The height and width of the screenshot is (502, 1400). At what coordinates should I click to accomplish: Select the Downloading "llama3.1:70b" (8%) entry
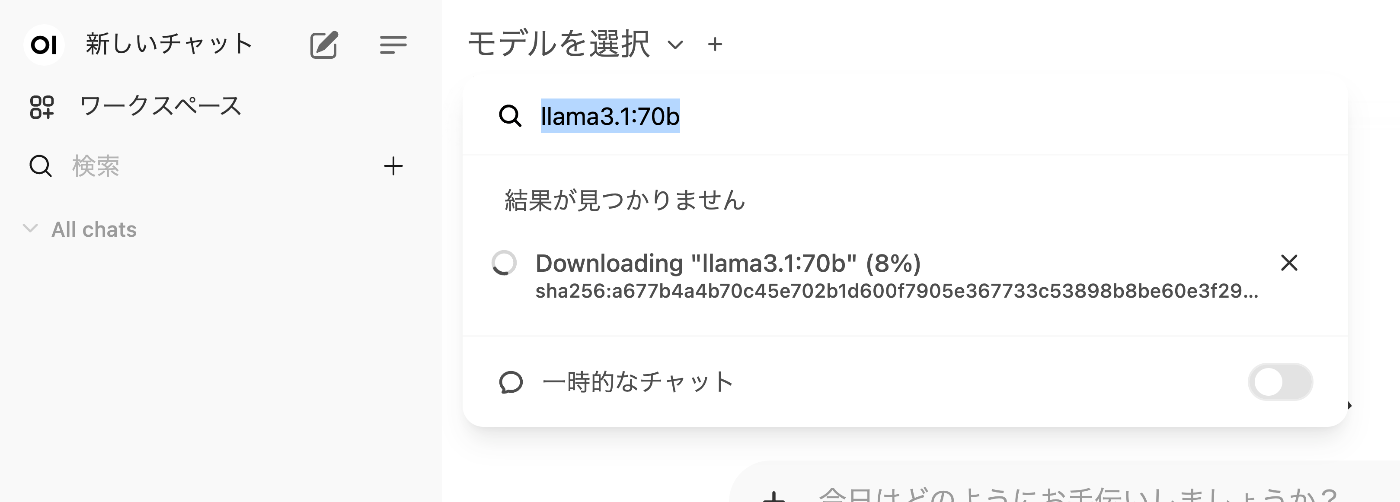coord(728,264)
